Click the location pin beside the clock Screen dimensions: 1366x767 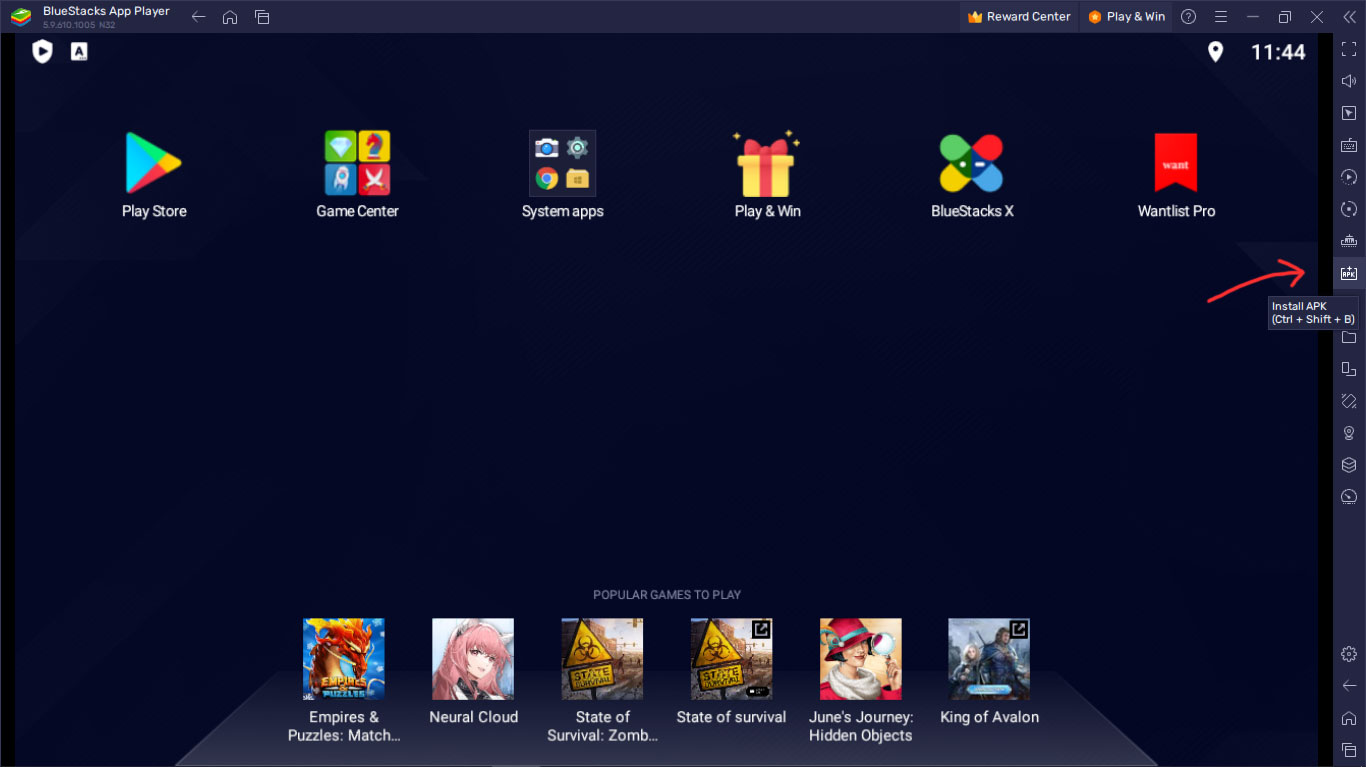pos(1215,52)
